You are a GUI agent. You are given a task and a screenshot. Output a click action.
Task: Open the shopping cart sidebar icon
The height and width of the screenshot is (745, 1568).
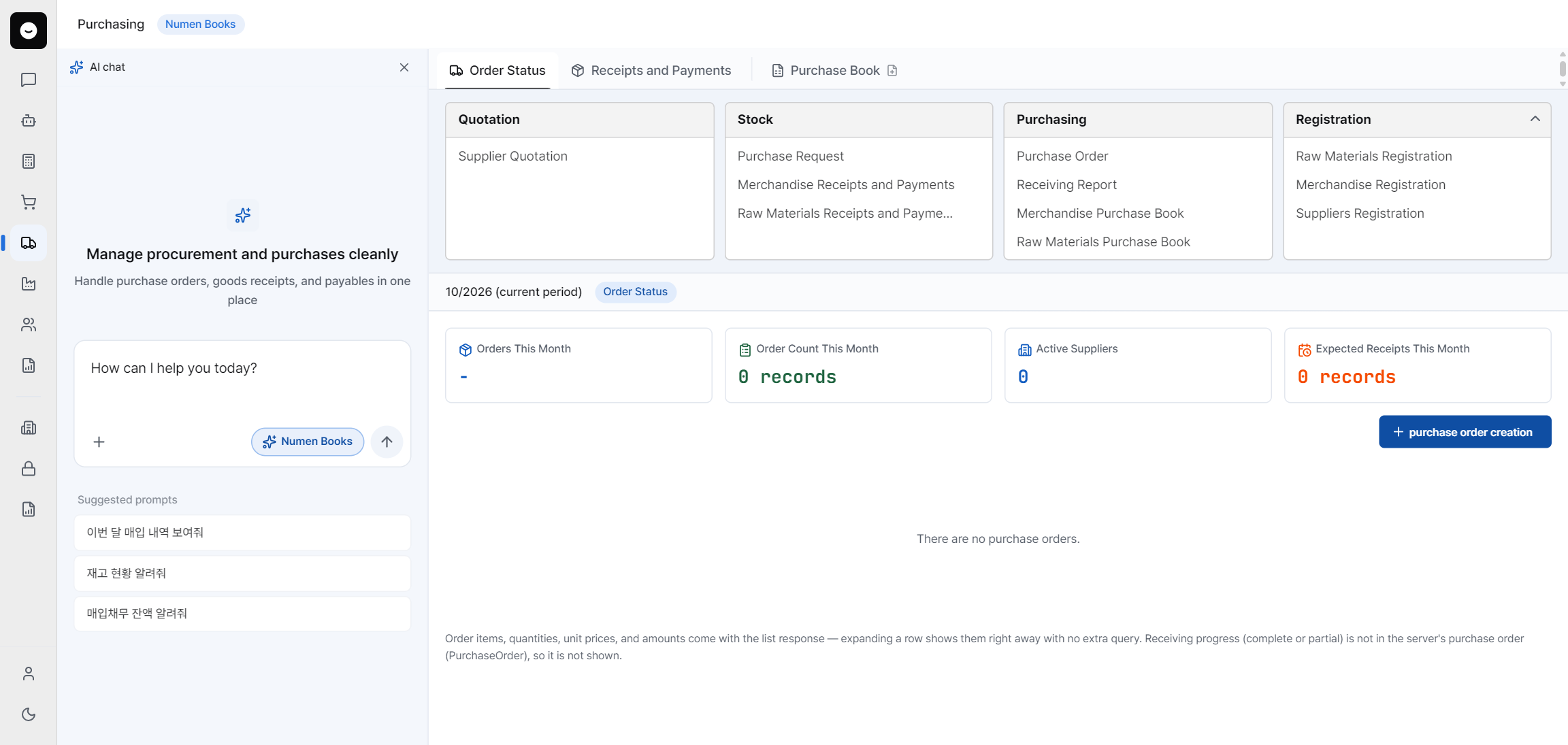pos(29,202)
